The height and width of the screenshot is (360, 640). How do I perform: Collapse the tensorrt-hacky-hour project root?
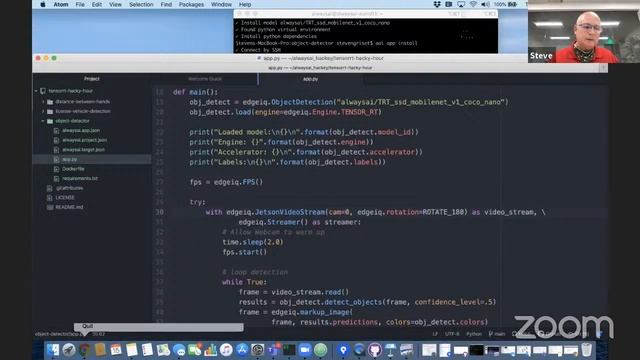coord(36,91)
